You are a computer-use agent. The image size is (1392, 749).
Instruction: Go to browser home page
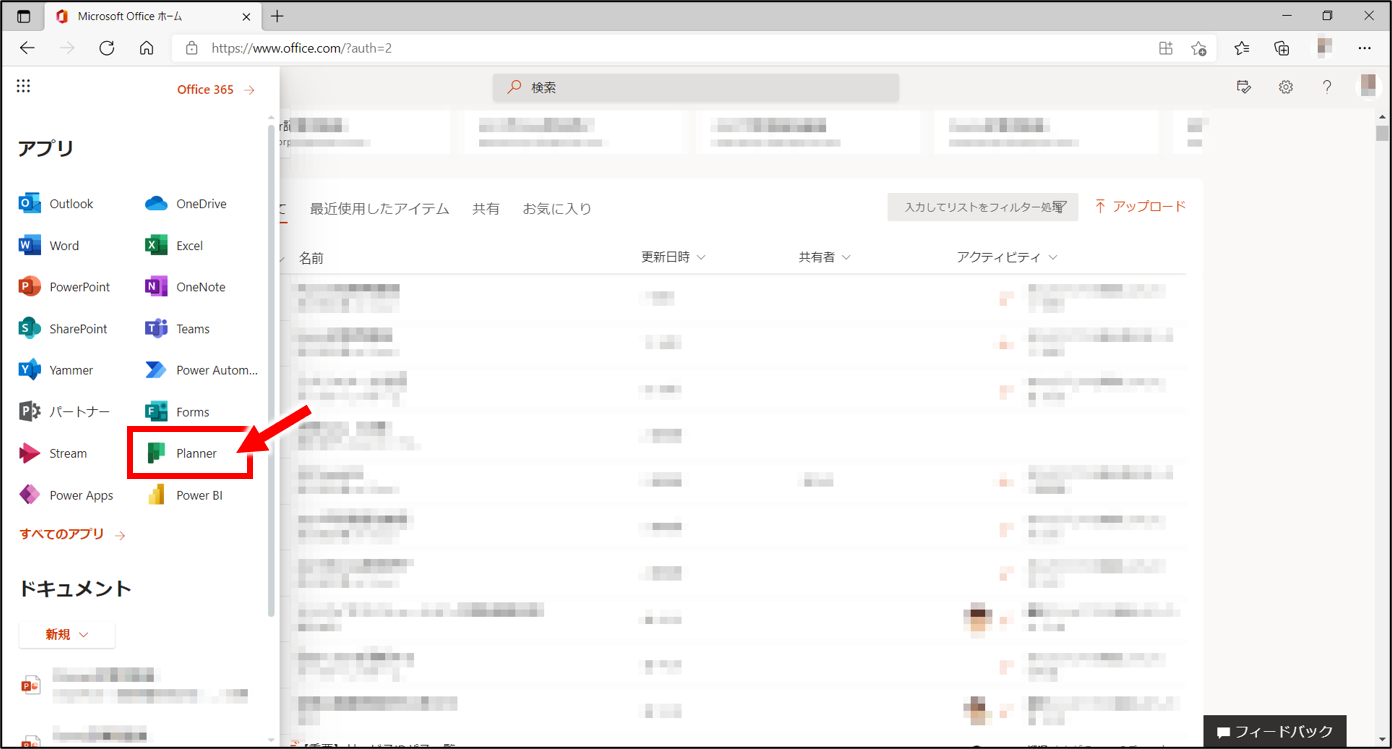pos(147,48)
